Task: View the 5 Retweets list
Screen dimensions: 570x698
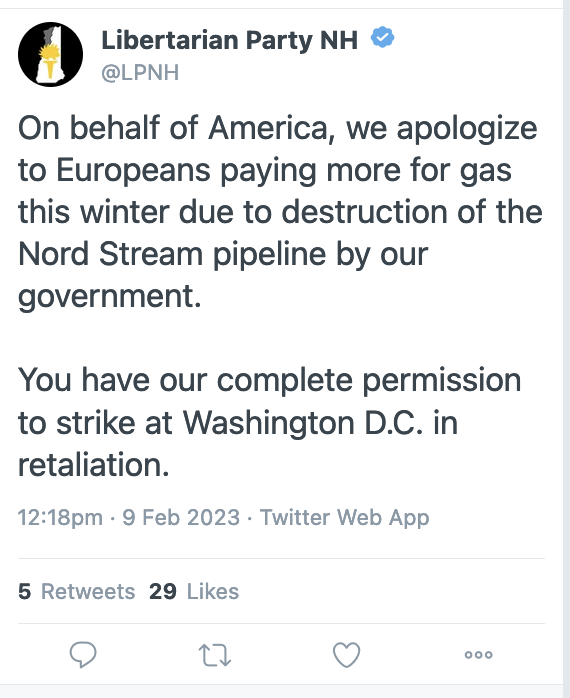Action: click(x=77, y=592)
